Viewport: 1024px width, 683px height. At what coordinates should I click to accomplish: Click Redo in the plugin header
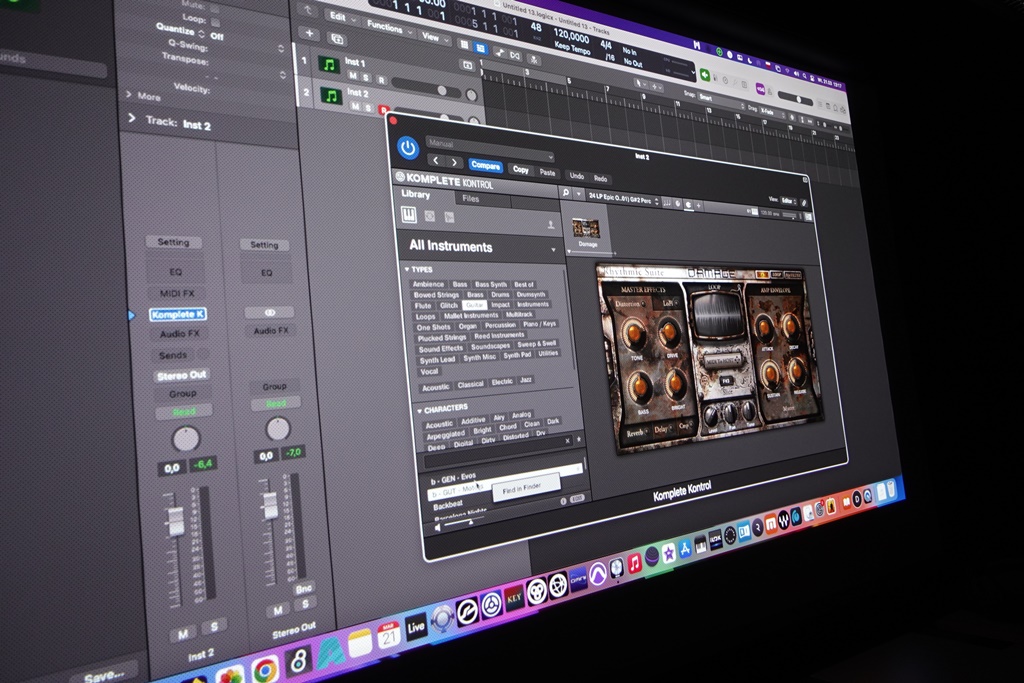[x=601, y=179]
